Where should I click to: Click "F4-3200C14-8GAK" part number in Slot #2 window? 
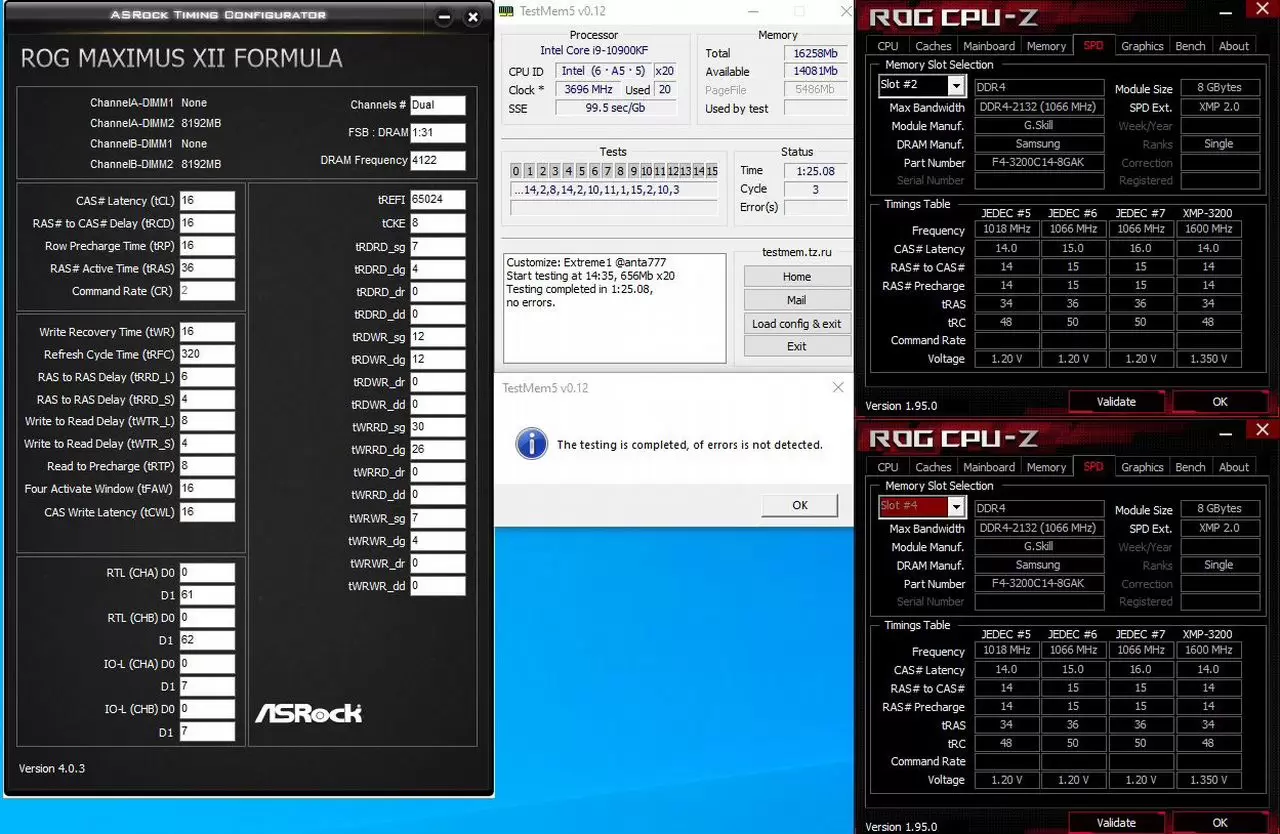tap(1039, 163)
